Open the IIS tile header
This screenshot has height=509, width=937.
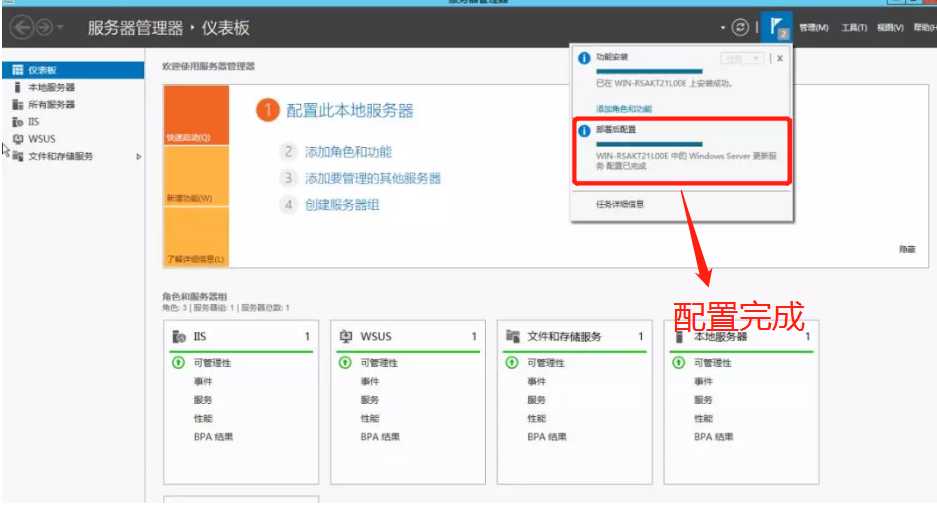tap(241, 337)
